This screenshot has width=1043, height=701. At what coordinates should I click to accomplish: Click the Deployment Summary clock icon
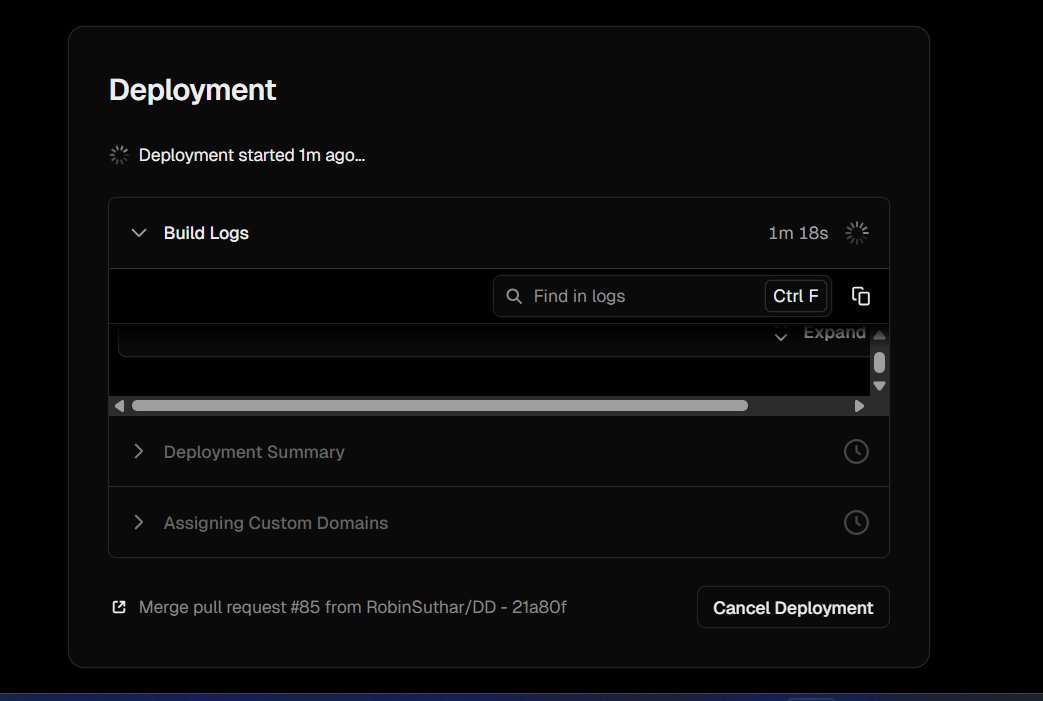coord(856,452)
